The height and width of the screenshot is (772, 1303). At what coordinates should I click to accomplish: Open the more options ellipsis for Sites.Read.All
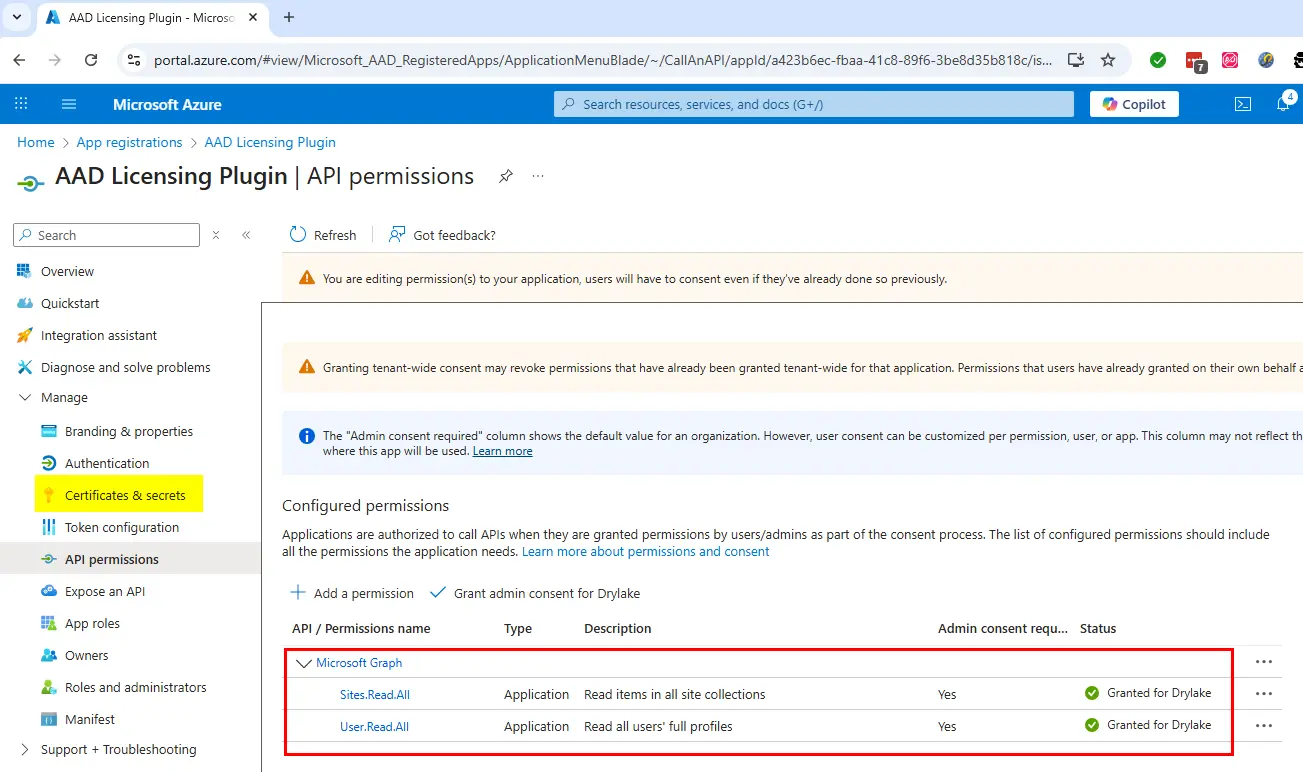pos(1264,694)
